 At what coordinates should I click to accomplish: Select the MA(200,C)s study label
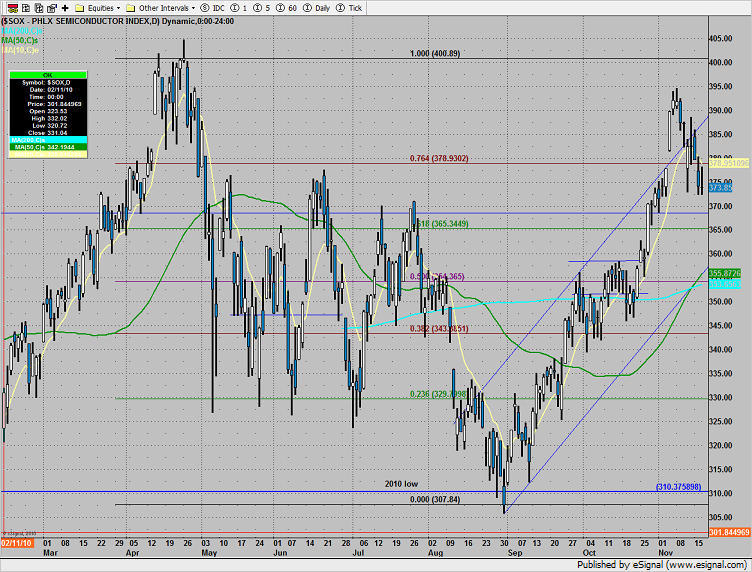22,31
